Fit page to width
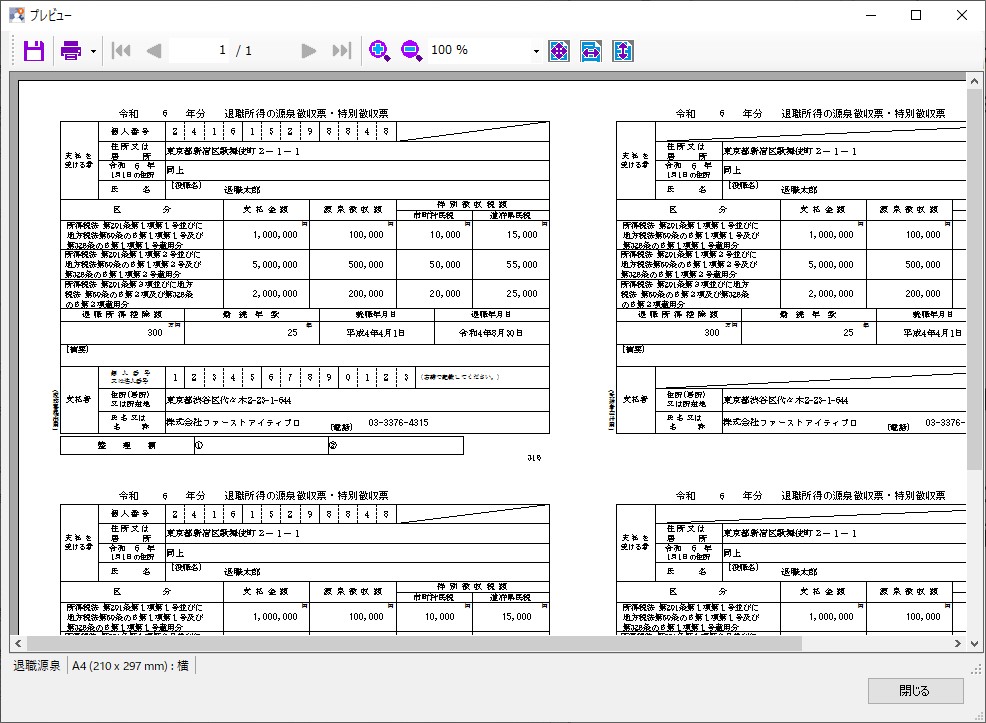This screenshot has width=986, height=723. point(590,50)
